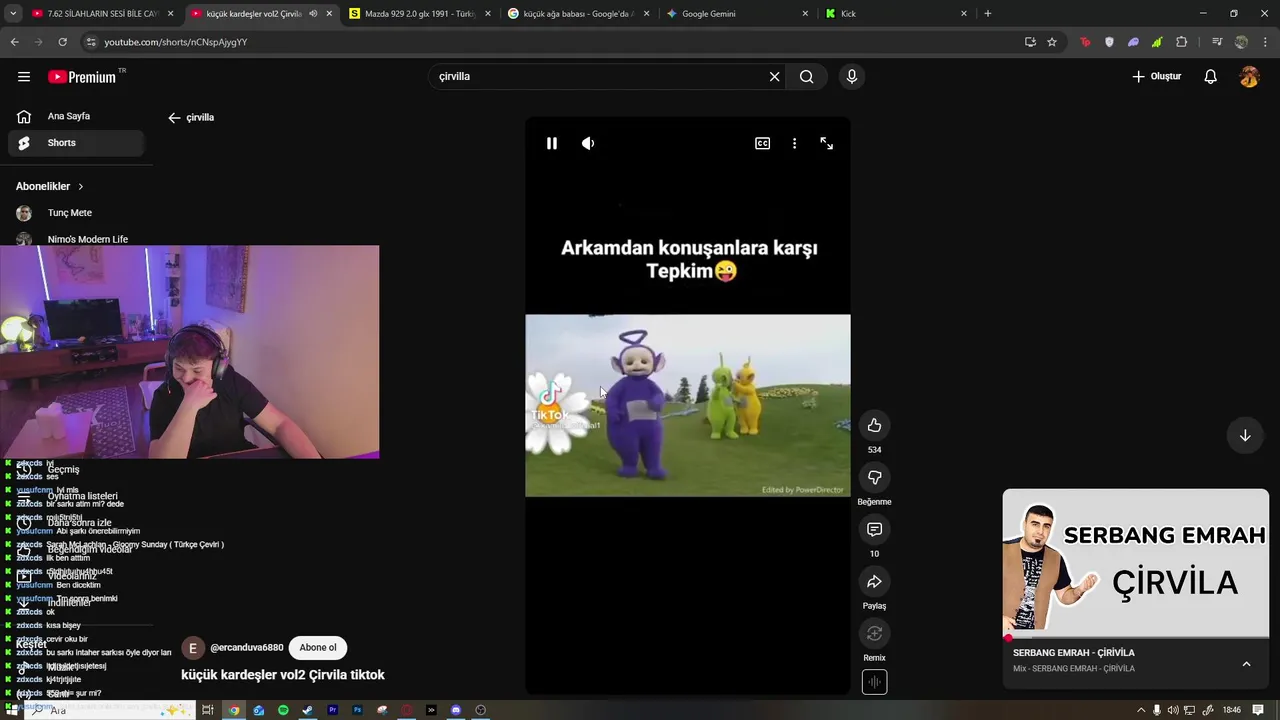
Task: Toggle closed captions on the Short
Action: tap(762, 143)
